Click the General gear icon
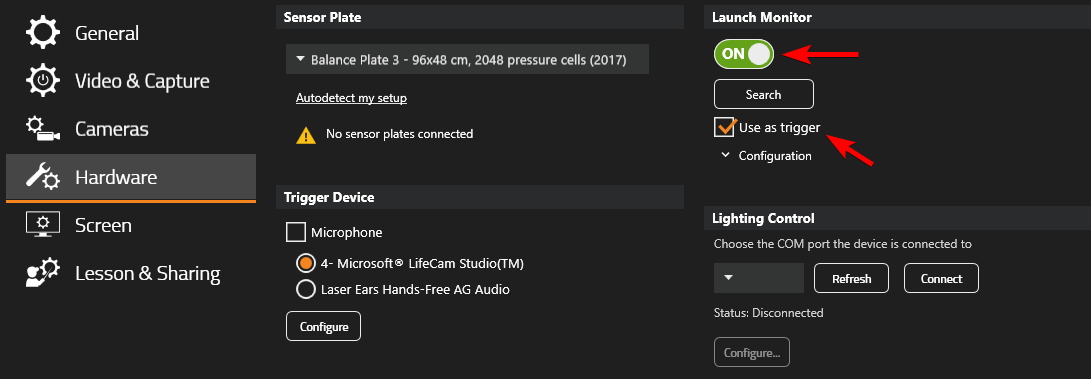Image resolution: width=1091 pixels, height=379 pixels. pos(42,33)
